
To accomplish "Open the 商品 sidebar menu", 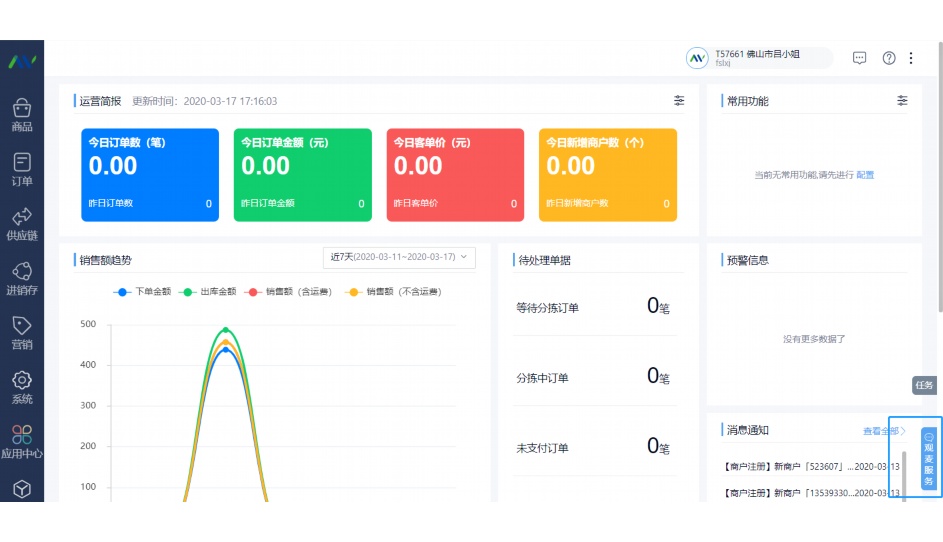I will click(22, 115).
